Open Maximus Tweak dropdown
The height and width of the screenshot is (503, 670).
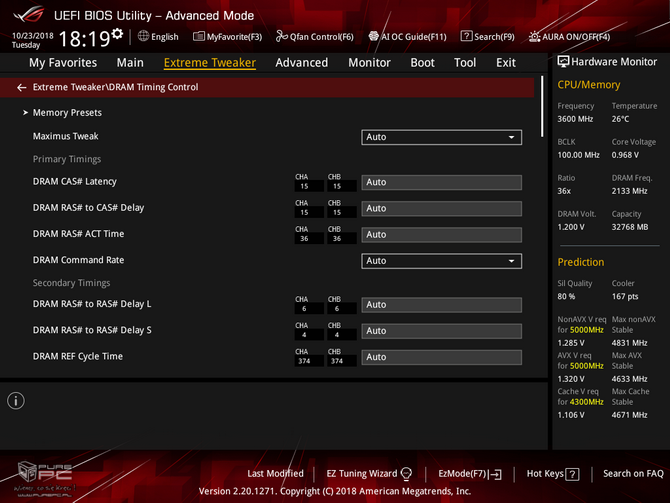coord(441,137)
